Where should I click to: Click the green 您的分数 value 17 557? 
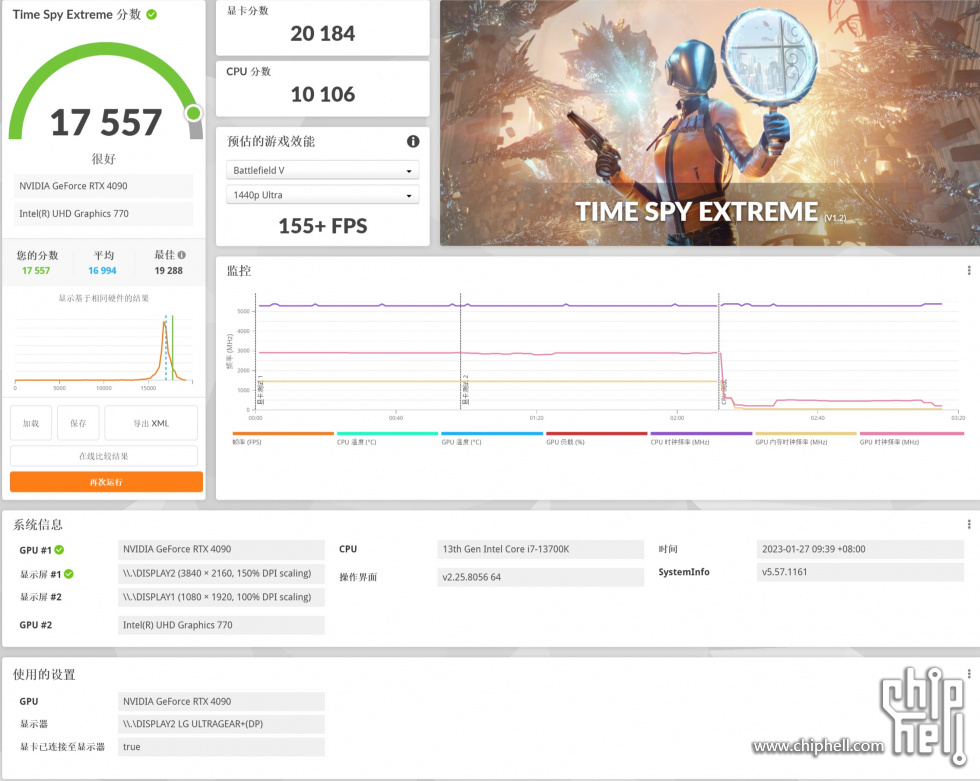[36, 271]
